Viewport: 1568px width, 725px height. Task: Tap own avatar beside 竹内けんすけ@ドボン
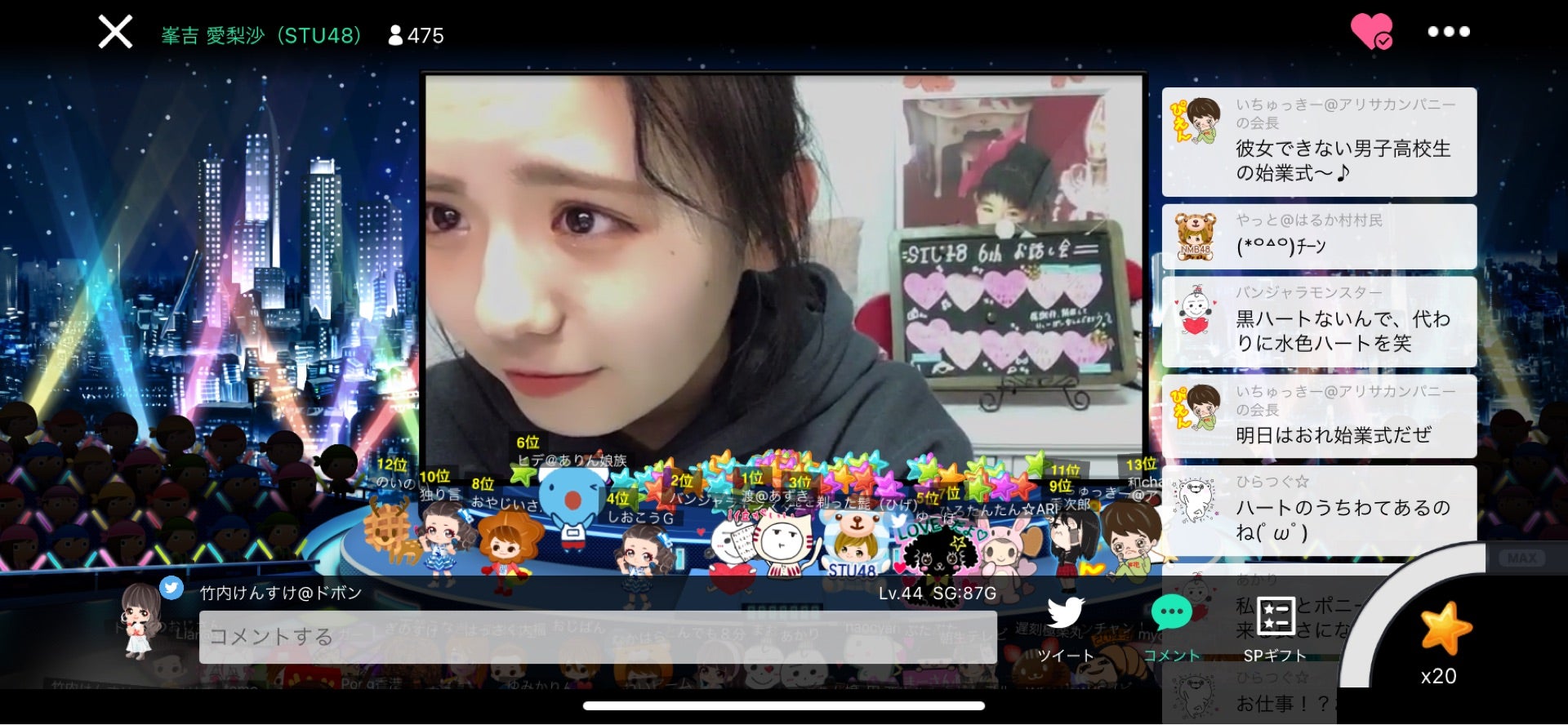pyautogui.click(x=140, y=620)
